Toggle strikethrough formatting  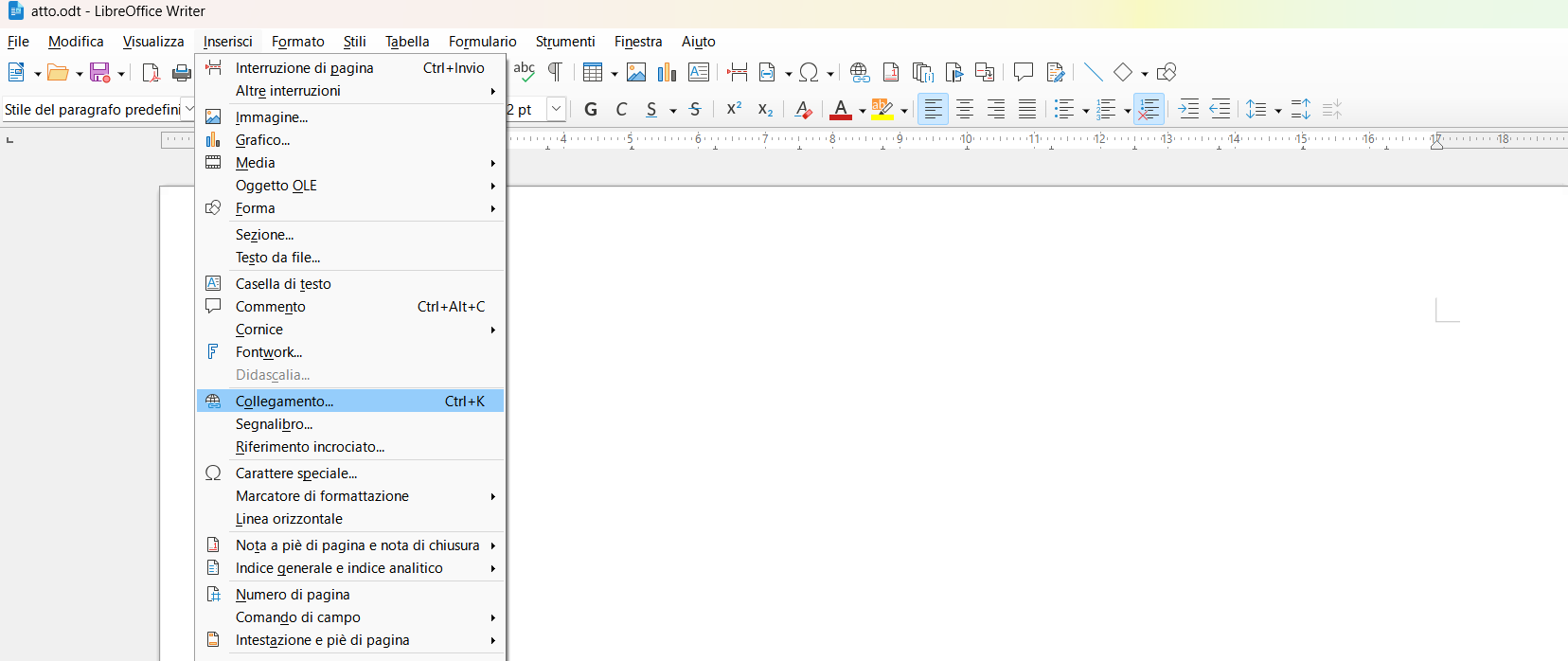[x=695, y=109]
